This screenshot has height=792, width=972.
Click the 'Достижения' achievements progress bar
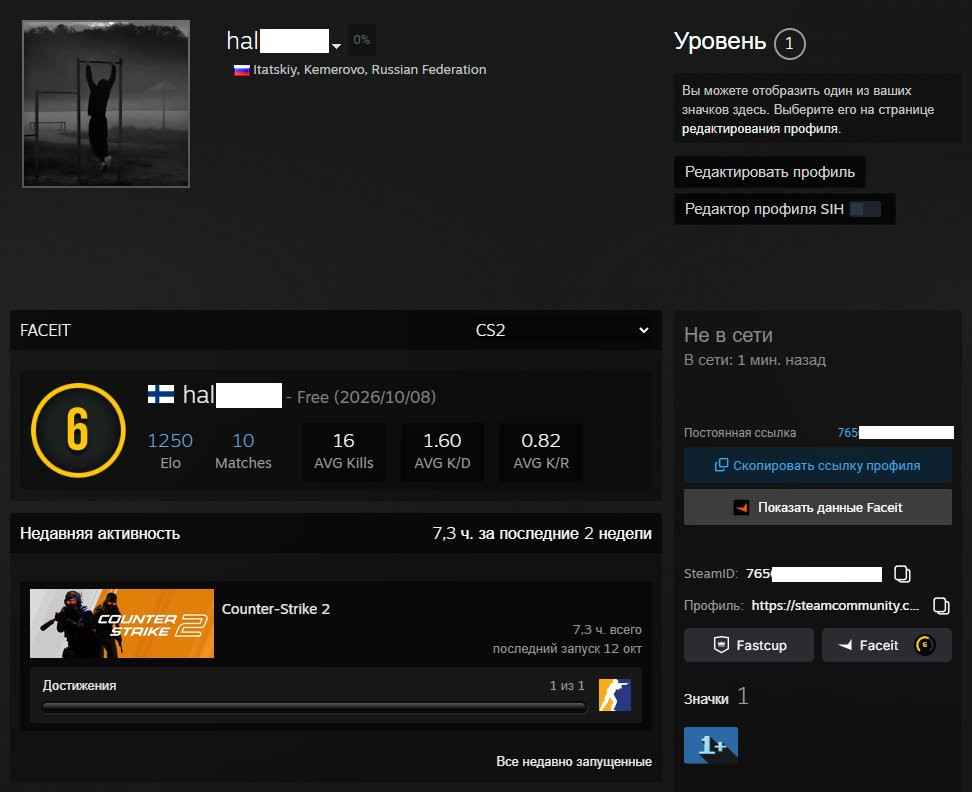coord(314,707)
